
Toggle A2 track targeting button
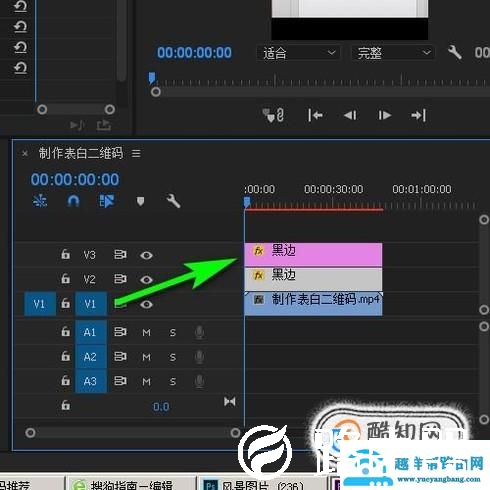[x=91, y=357]
